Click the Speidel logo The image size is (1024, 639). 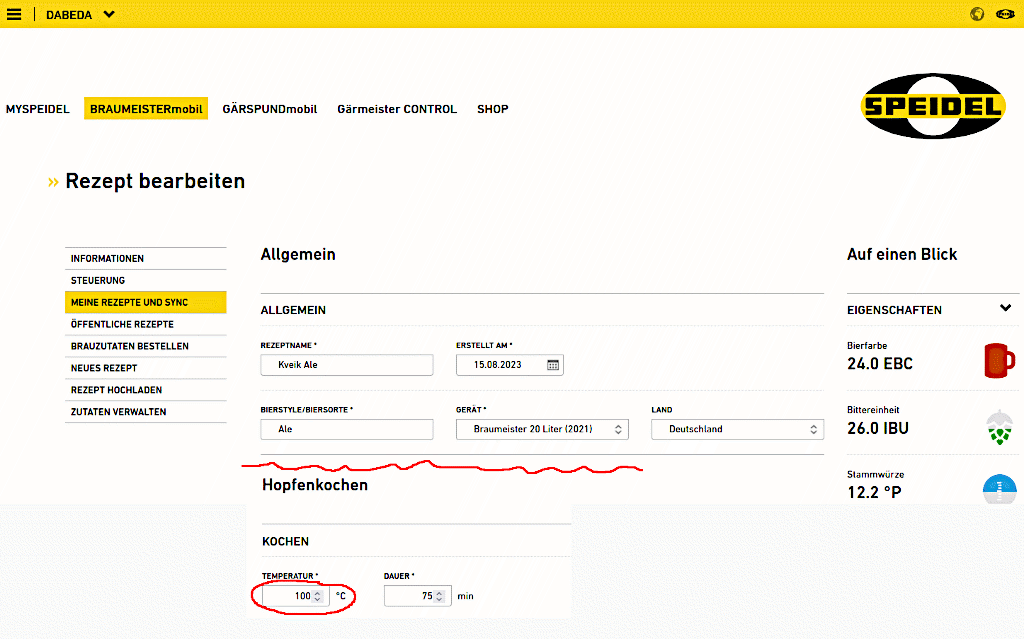pos(932,106)
